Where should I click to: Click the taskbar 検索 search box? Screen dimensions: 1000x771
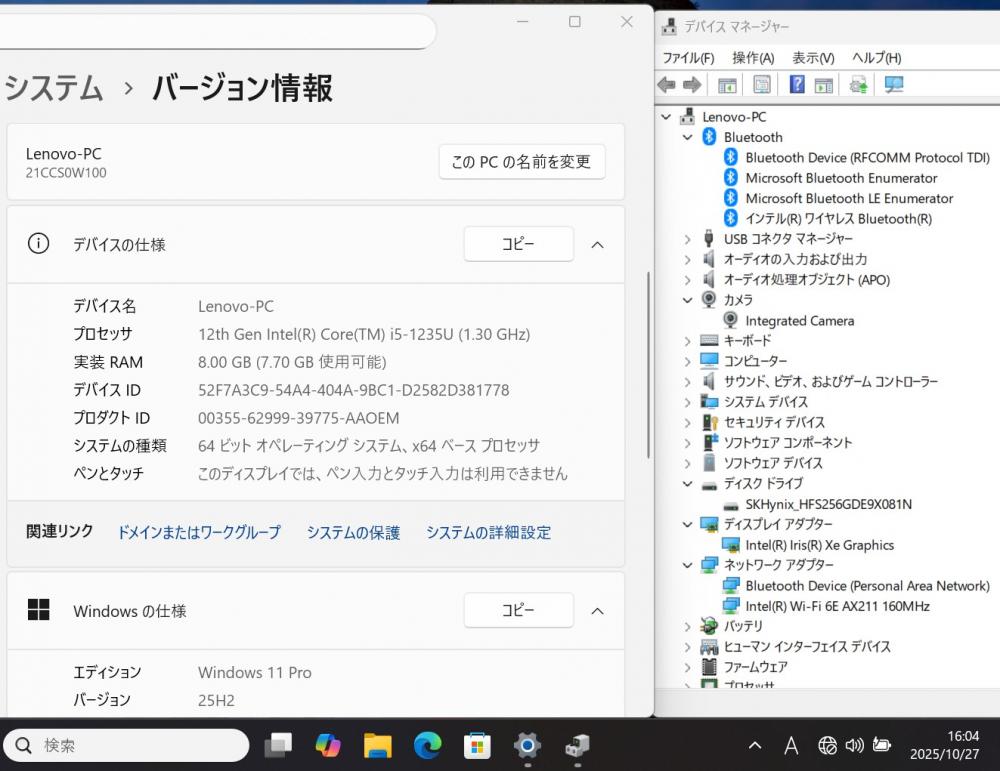point(127,745)
